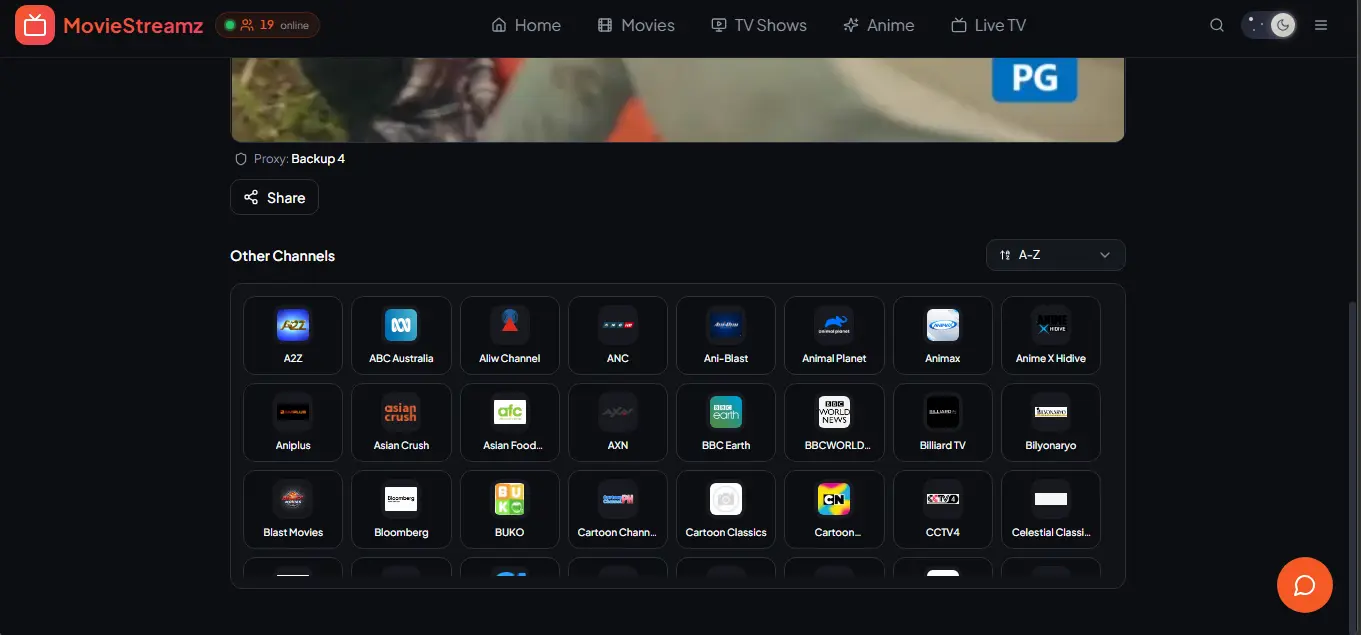Viewport: 1361px width, 635px height.
Task: Open the Celestial Classic channel
Action: (x=1051, y=509)
